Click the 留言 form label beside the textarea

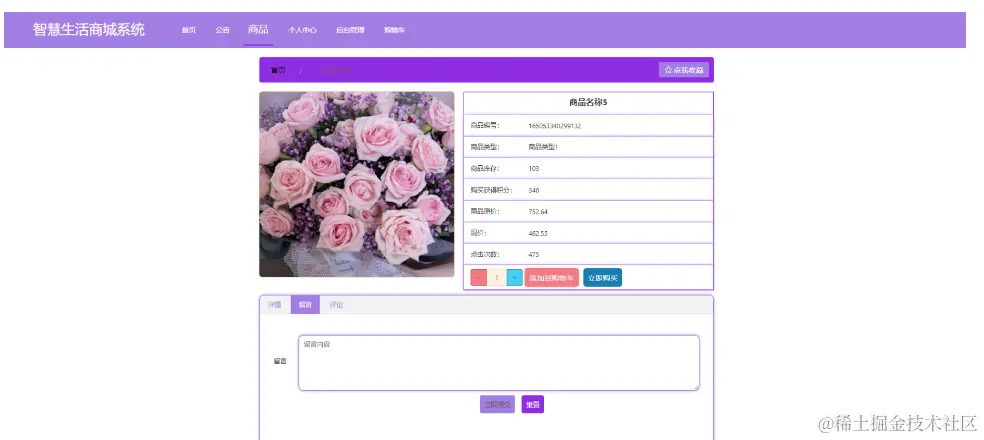pos(280,361)
